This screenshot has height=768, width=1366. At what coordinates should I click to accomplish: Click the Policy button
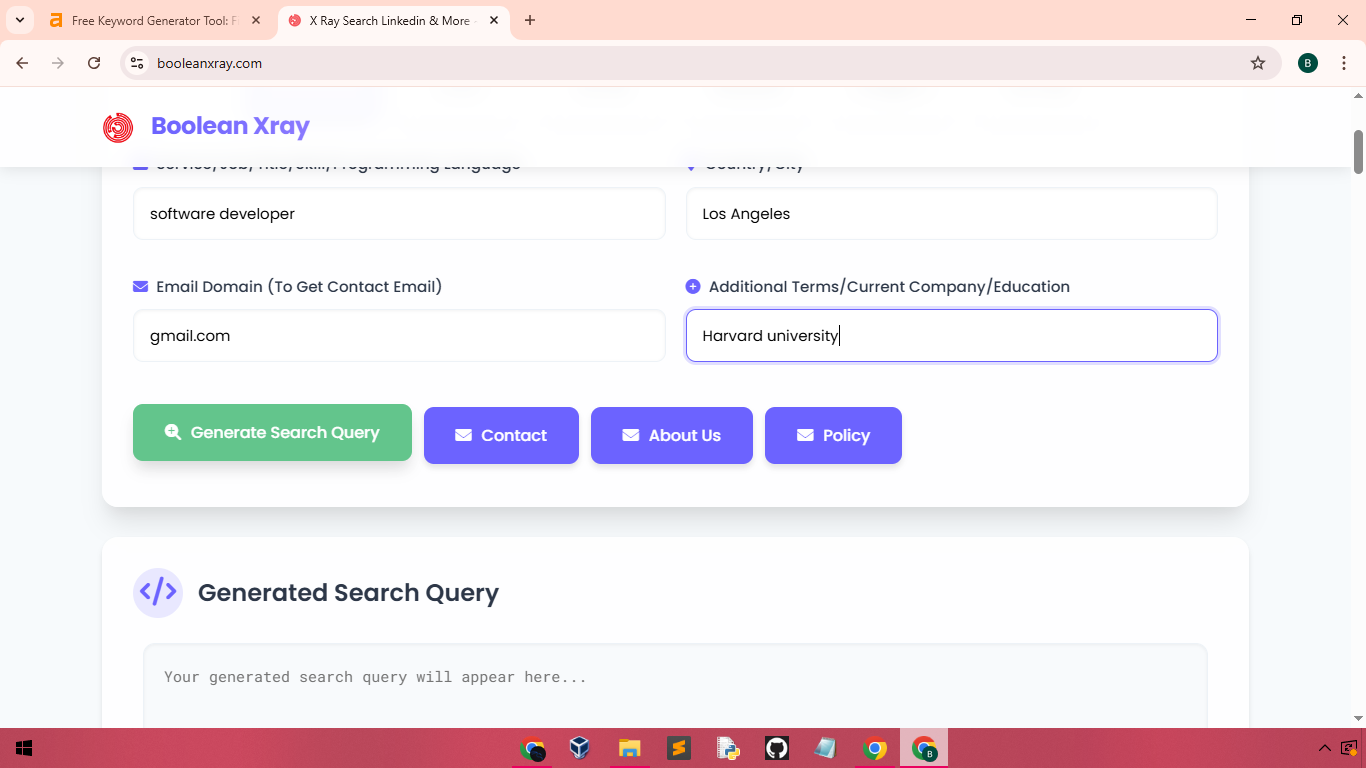[x=833, y=435]
